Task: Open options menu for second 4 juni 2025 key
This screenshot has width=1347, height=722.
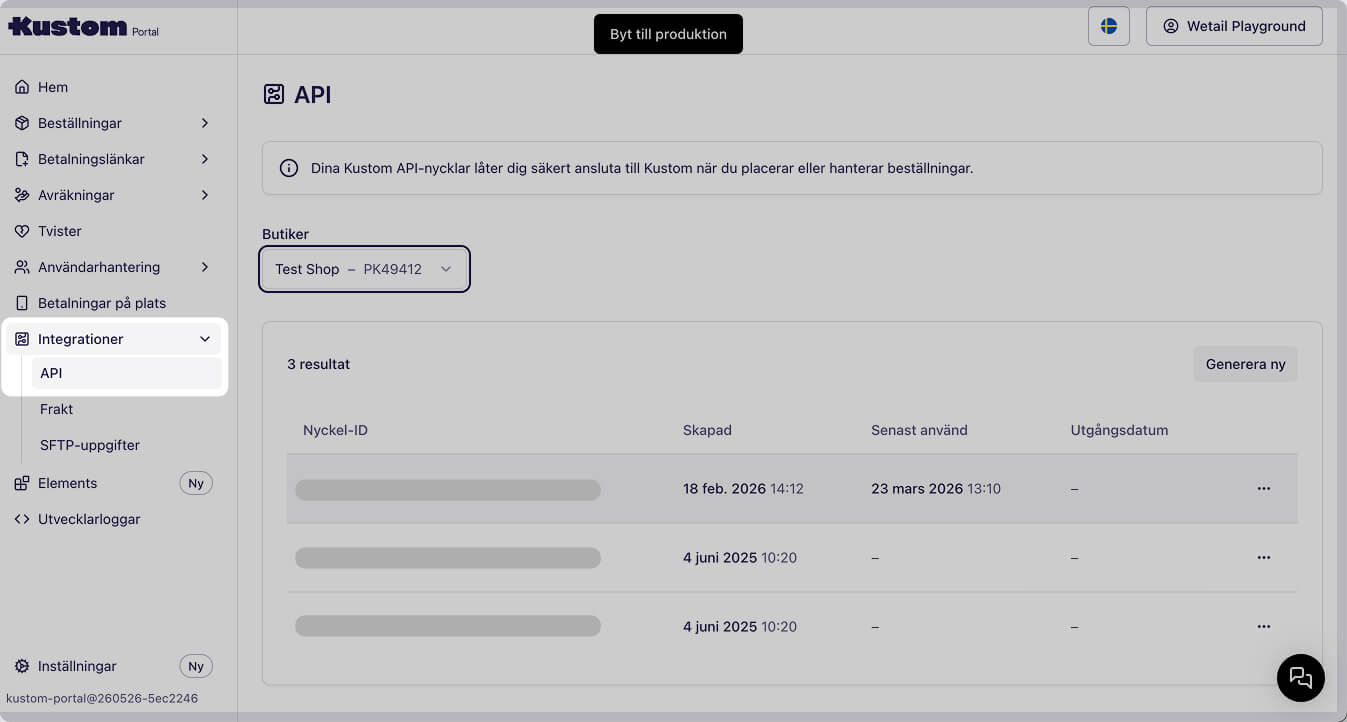Action: (x=1264, y=557)
